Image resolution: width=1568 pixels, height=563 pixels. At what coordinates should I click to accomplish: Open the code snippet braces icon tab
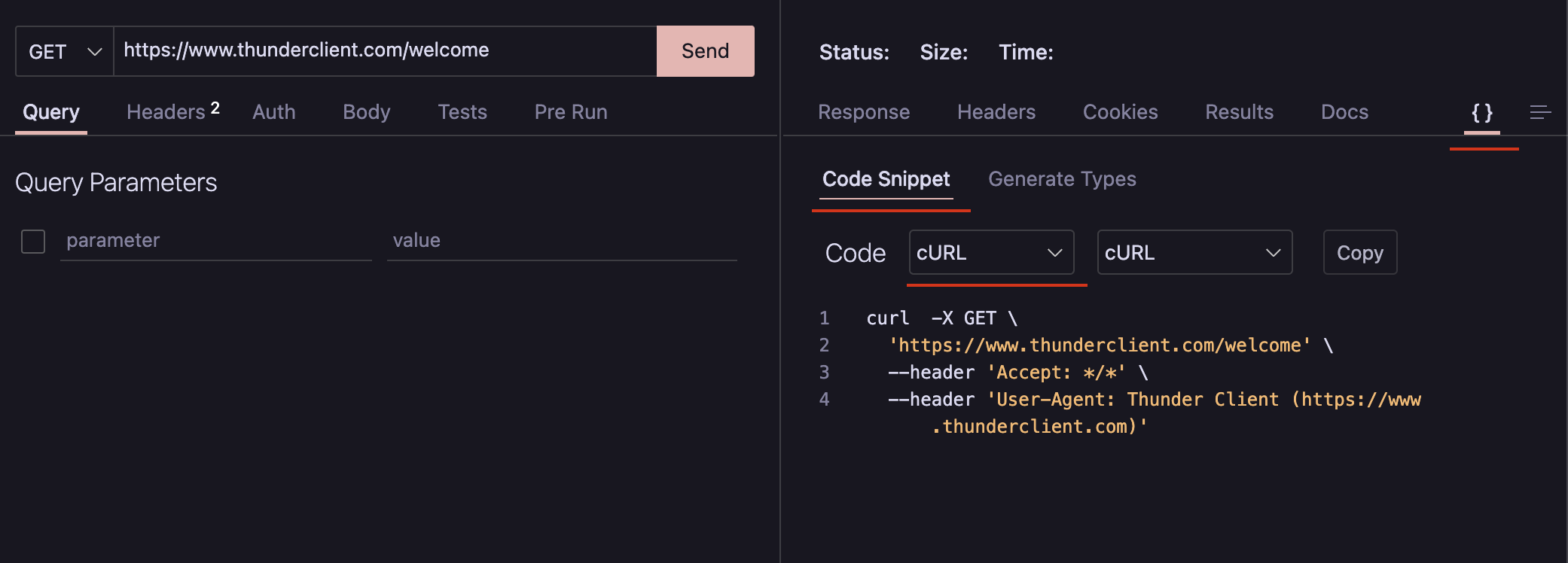click(x=1481, y=113)
